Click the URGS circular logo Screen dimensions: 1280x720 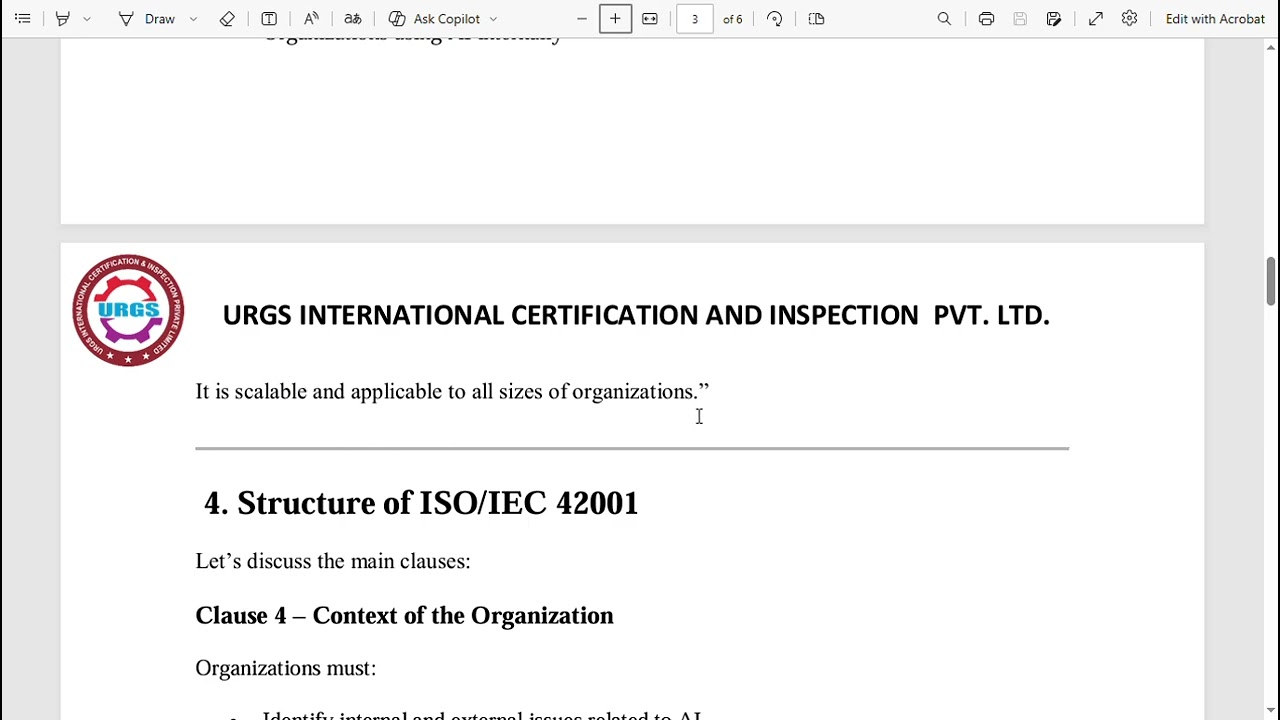coord(128,310)
